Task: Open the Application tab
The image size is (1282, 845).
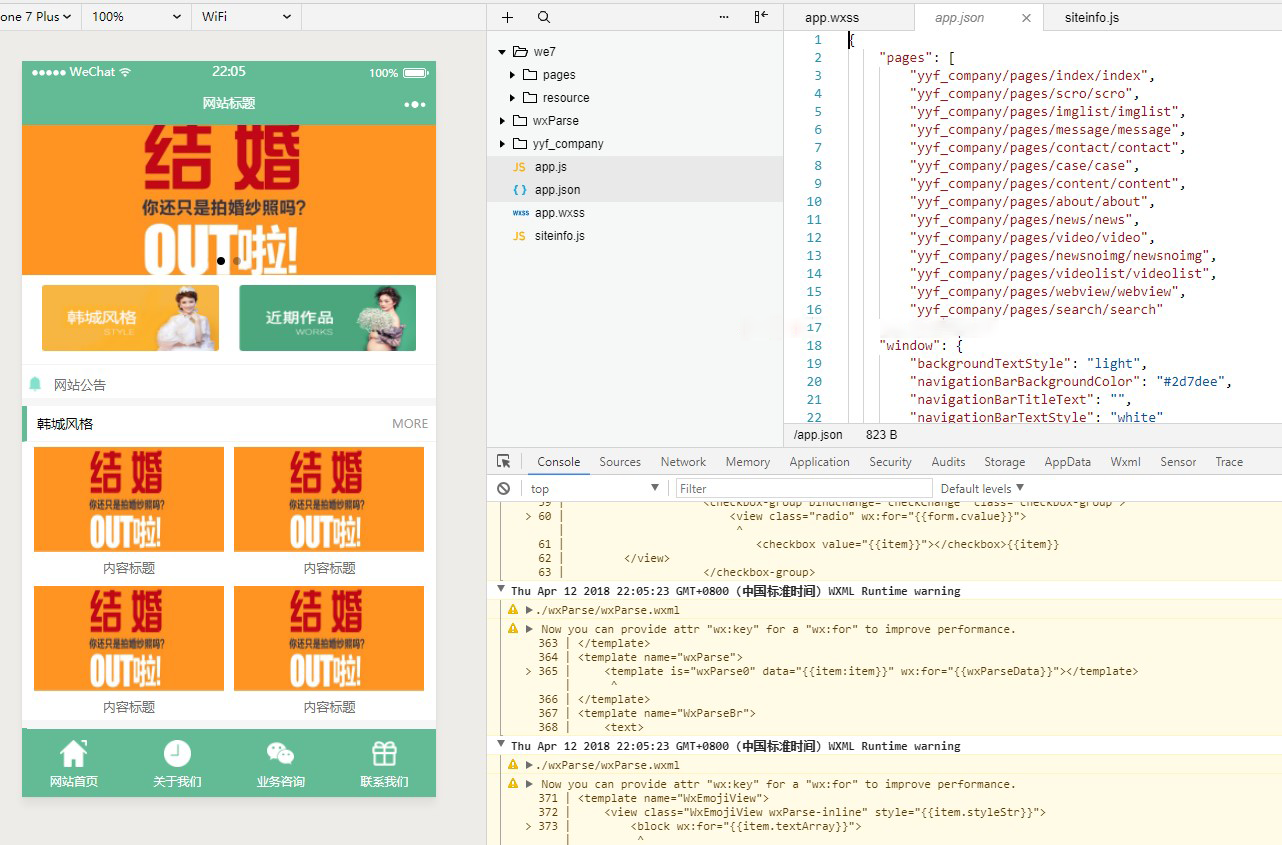Action: [819, 462]
